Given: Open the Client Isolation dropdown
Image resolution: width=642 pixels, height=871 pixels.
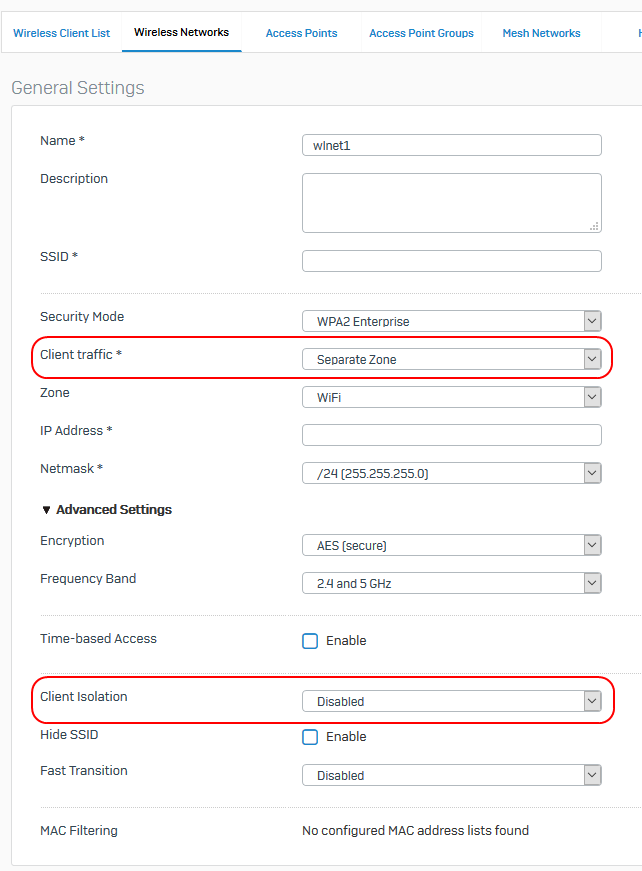Looking at the screenshot, I should pyautogui.click(x=452, y=702).
